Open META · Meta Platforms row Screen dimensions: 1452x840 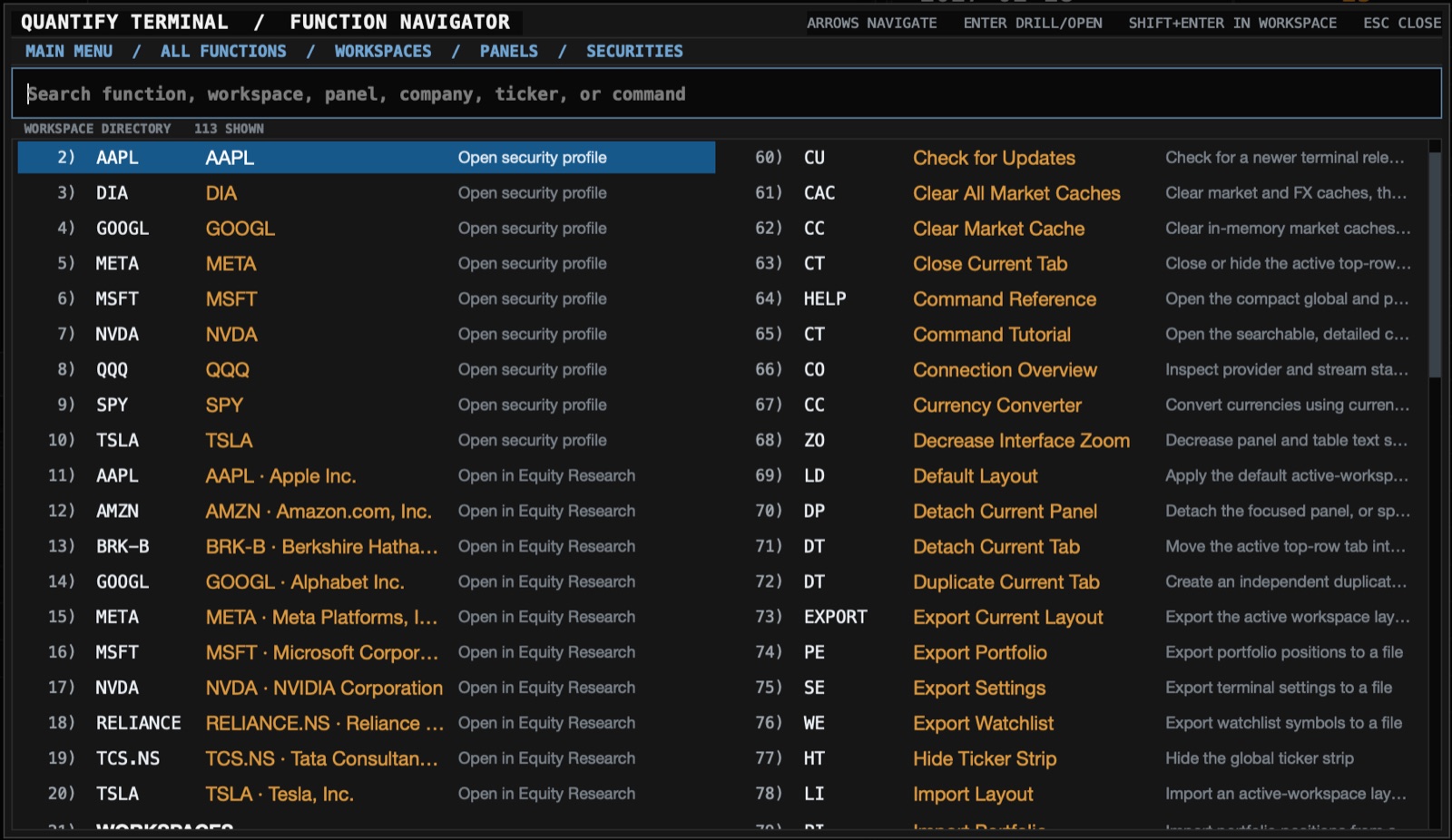(x=367, y=617)
